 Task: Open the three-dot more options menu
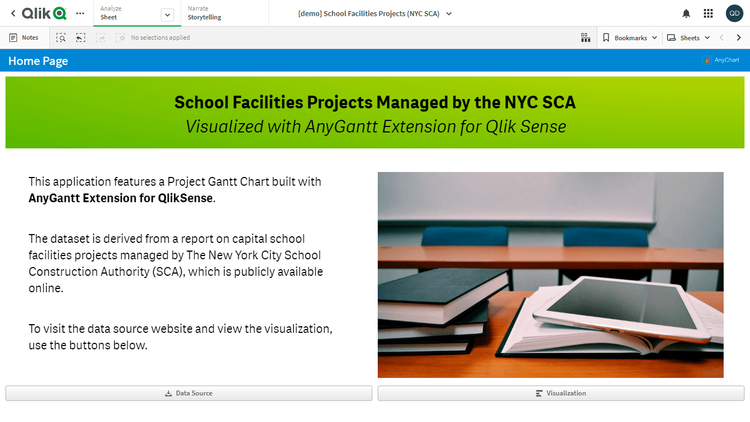click(80, 13)
